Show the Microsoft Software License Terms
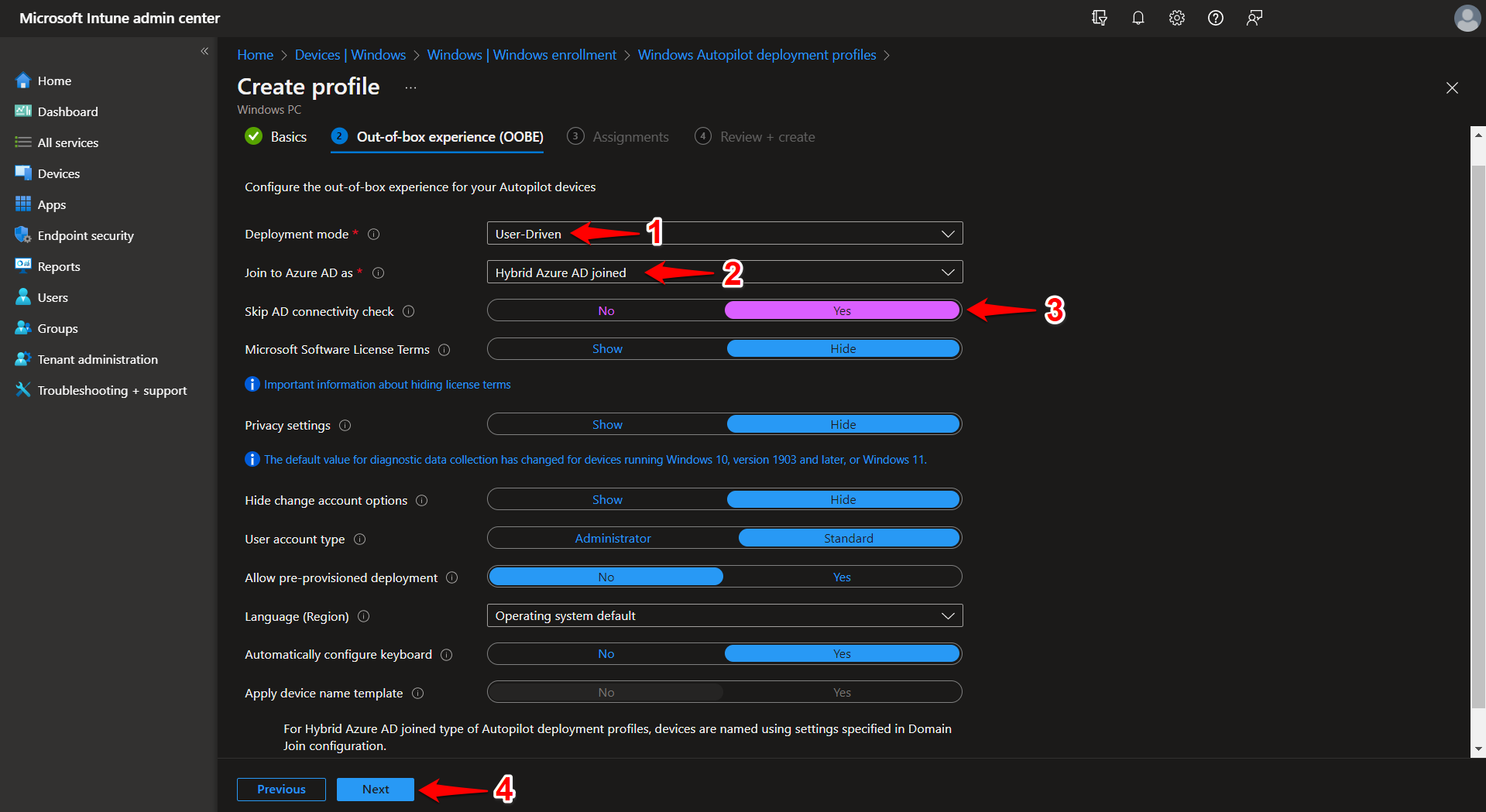This screenshot has width=1486, height=812. click(606, 348)
